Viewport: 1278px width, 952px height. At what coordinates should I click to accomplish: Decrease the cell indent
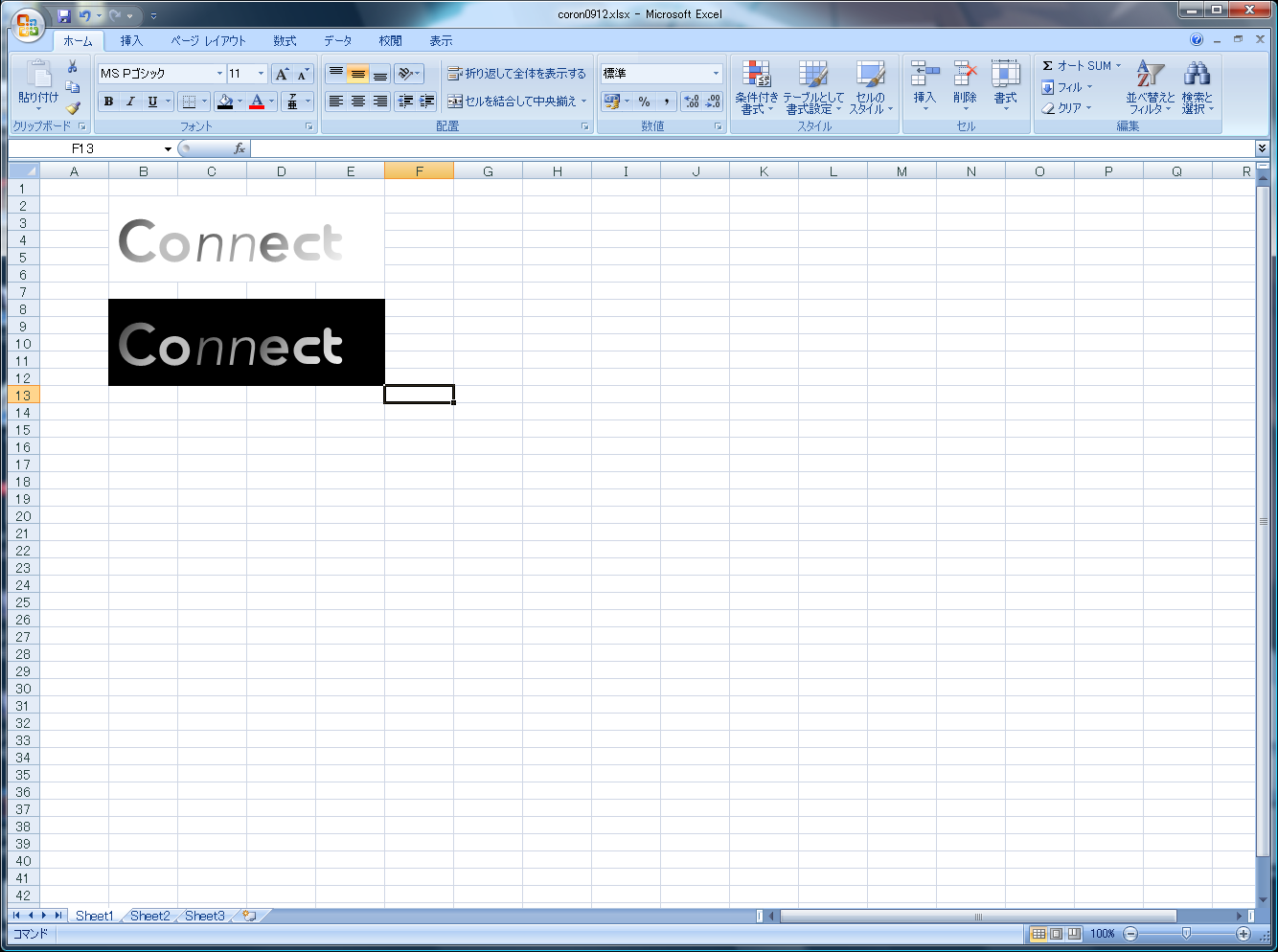(x=405, y=102)
